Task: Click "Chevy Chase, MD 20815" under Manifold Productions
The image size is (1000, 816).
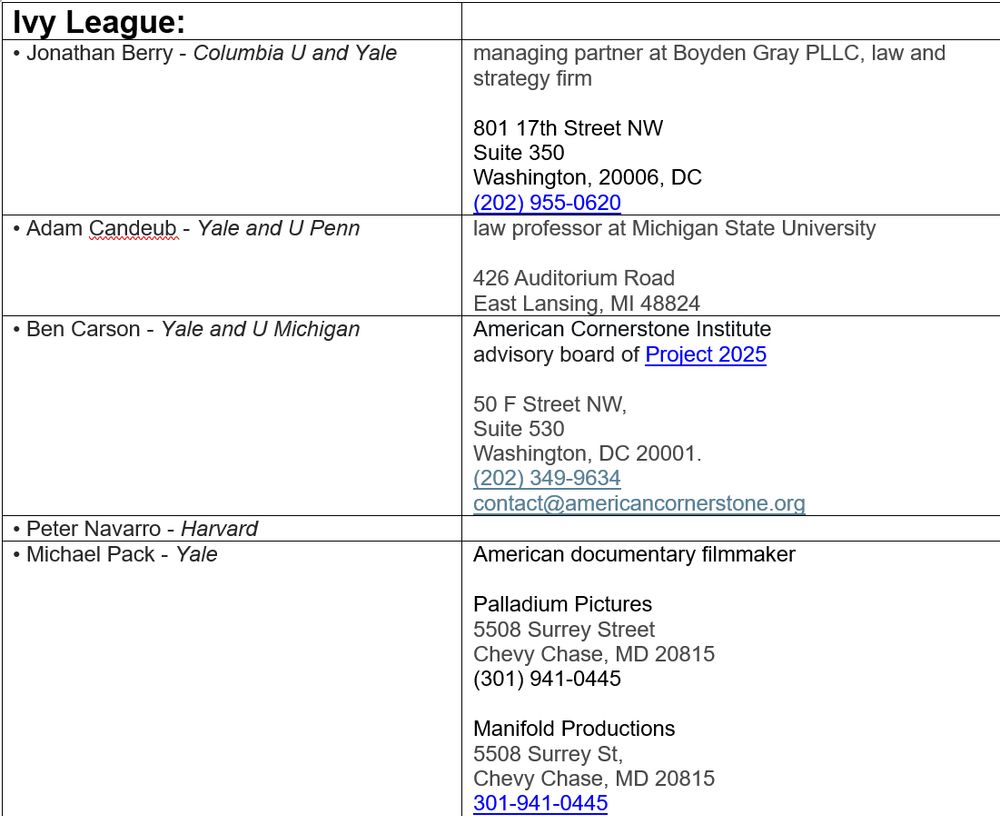Action: pos(594,778)
